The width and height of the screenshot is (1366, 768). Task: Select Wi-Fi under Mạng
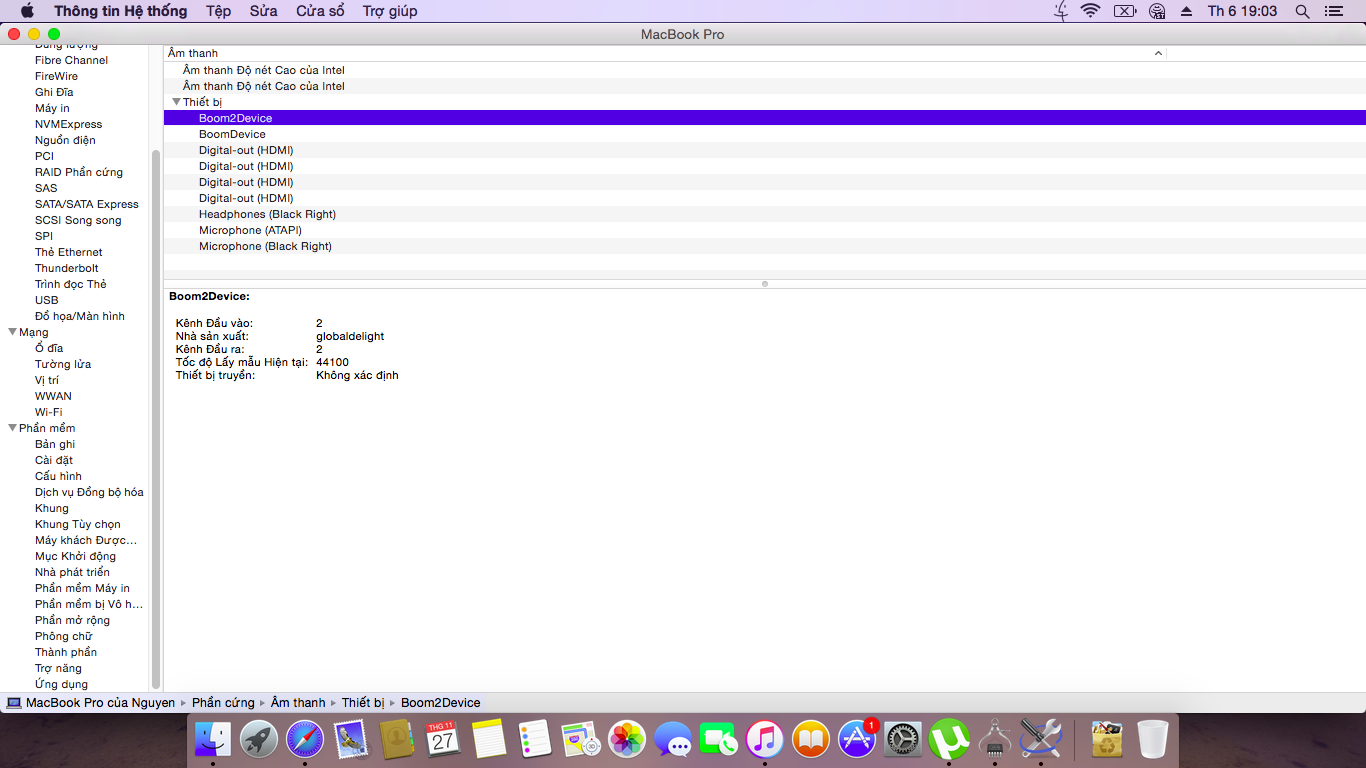click(48, 412)
